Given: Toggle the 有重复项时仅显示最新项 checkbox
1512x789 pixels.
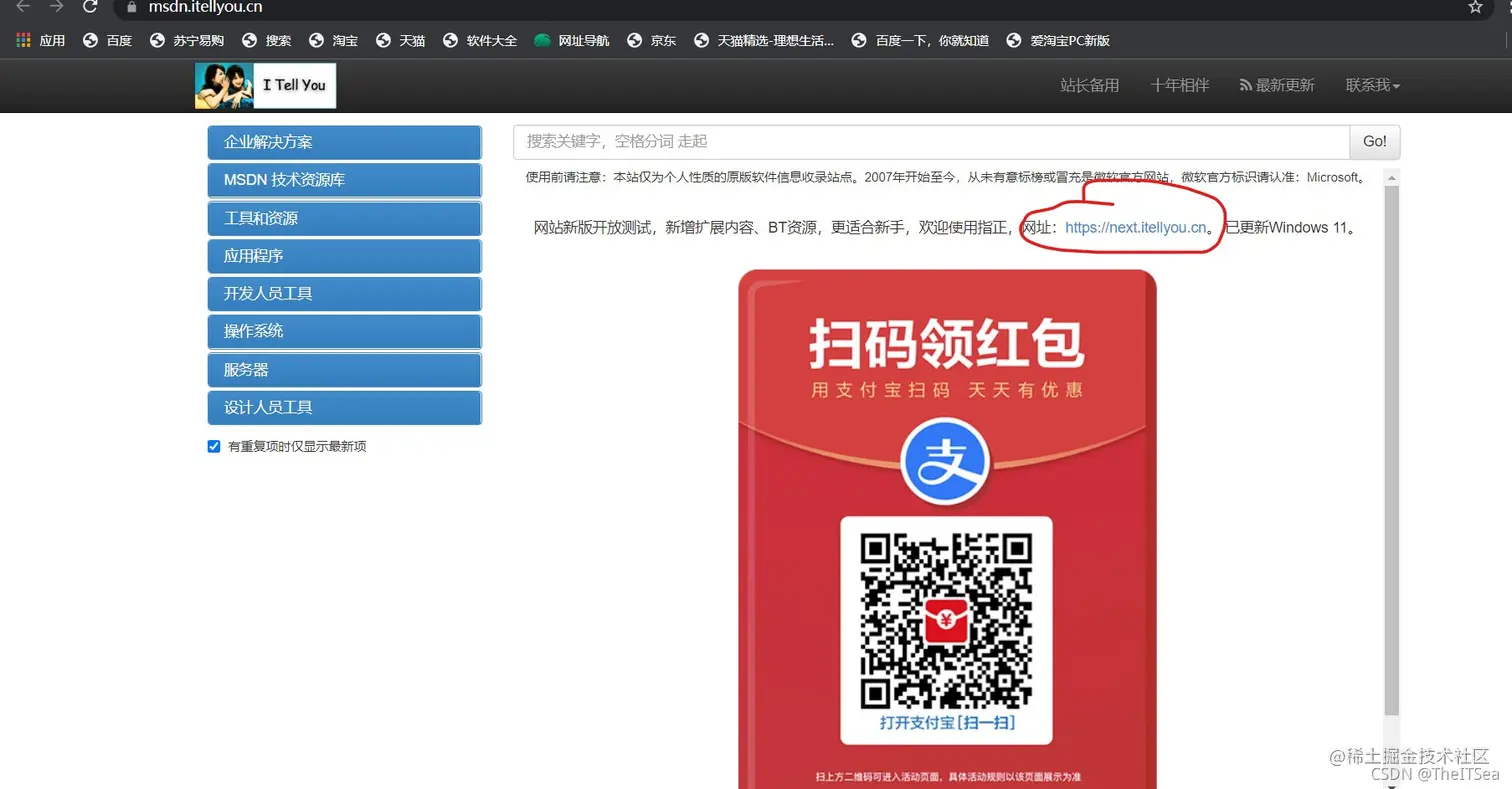Looking at the screenshot, I should [213, 446].
